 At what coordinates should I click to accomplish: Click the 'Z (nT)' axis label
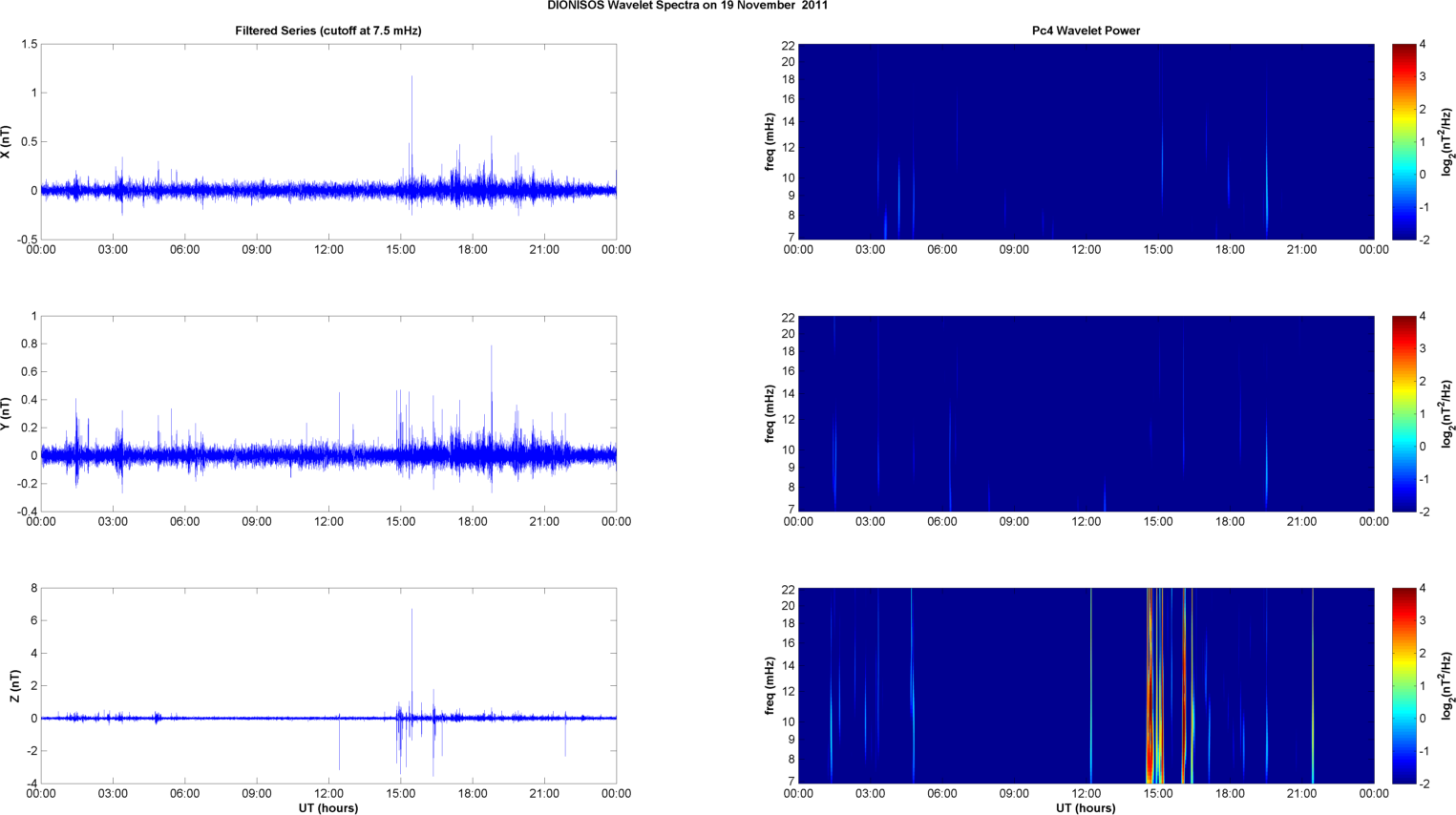[14, 686]
